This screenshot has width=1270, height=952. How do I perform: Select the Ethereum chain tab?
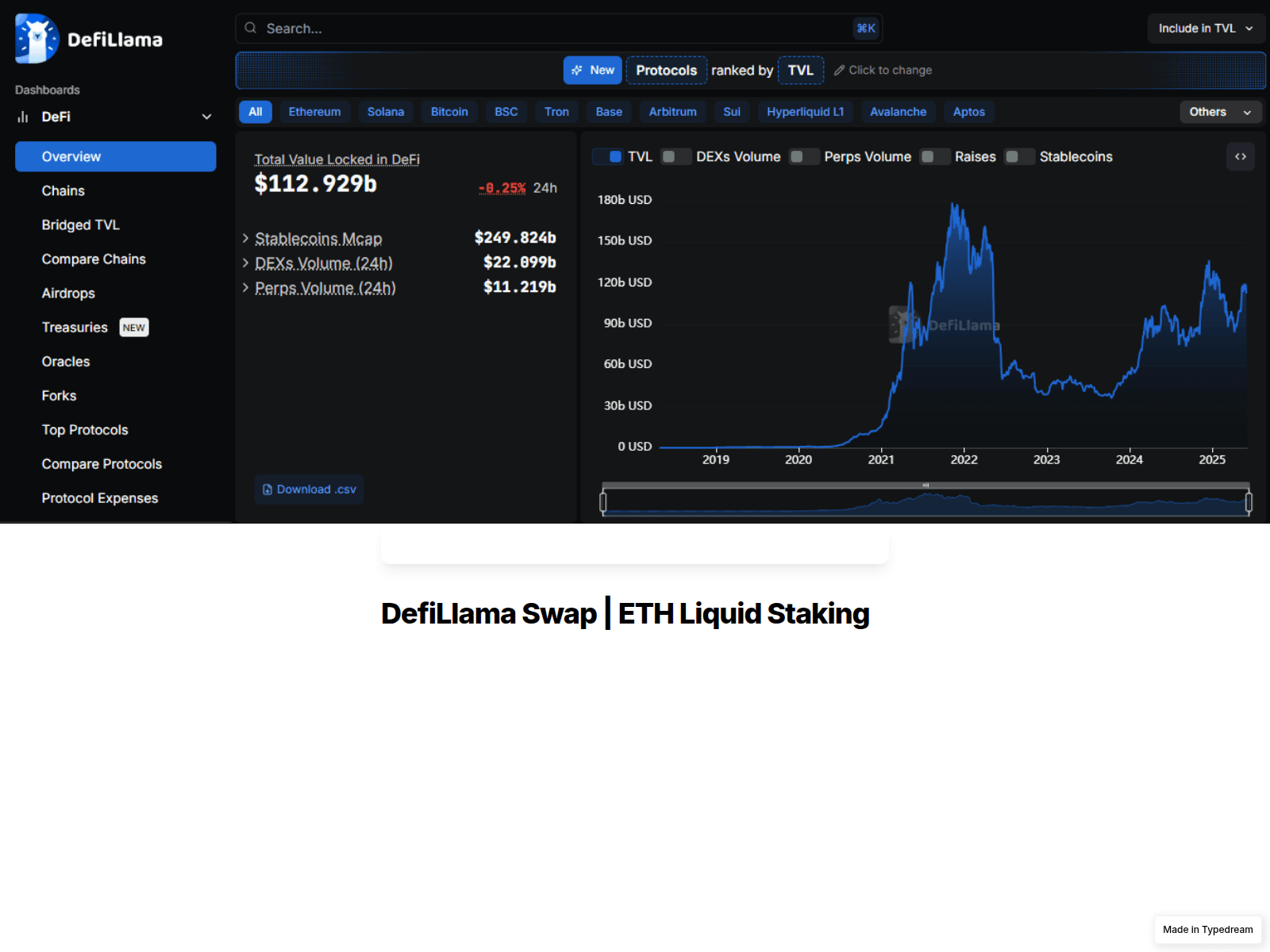314,112
